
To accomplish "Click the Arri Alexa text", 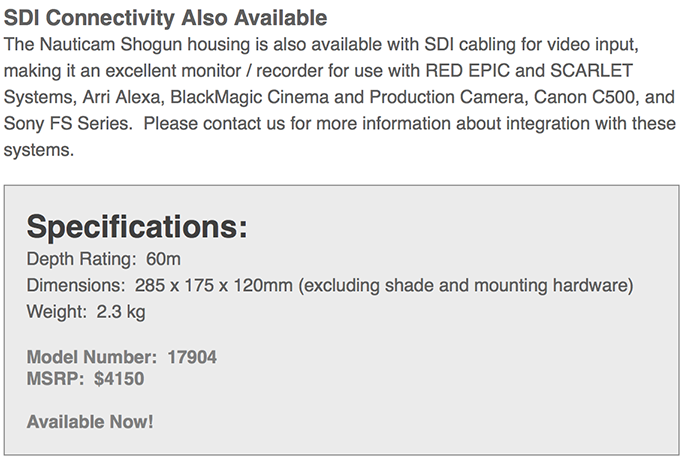I will tap(123, 97).
